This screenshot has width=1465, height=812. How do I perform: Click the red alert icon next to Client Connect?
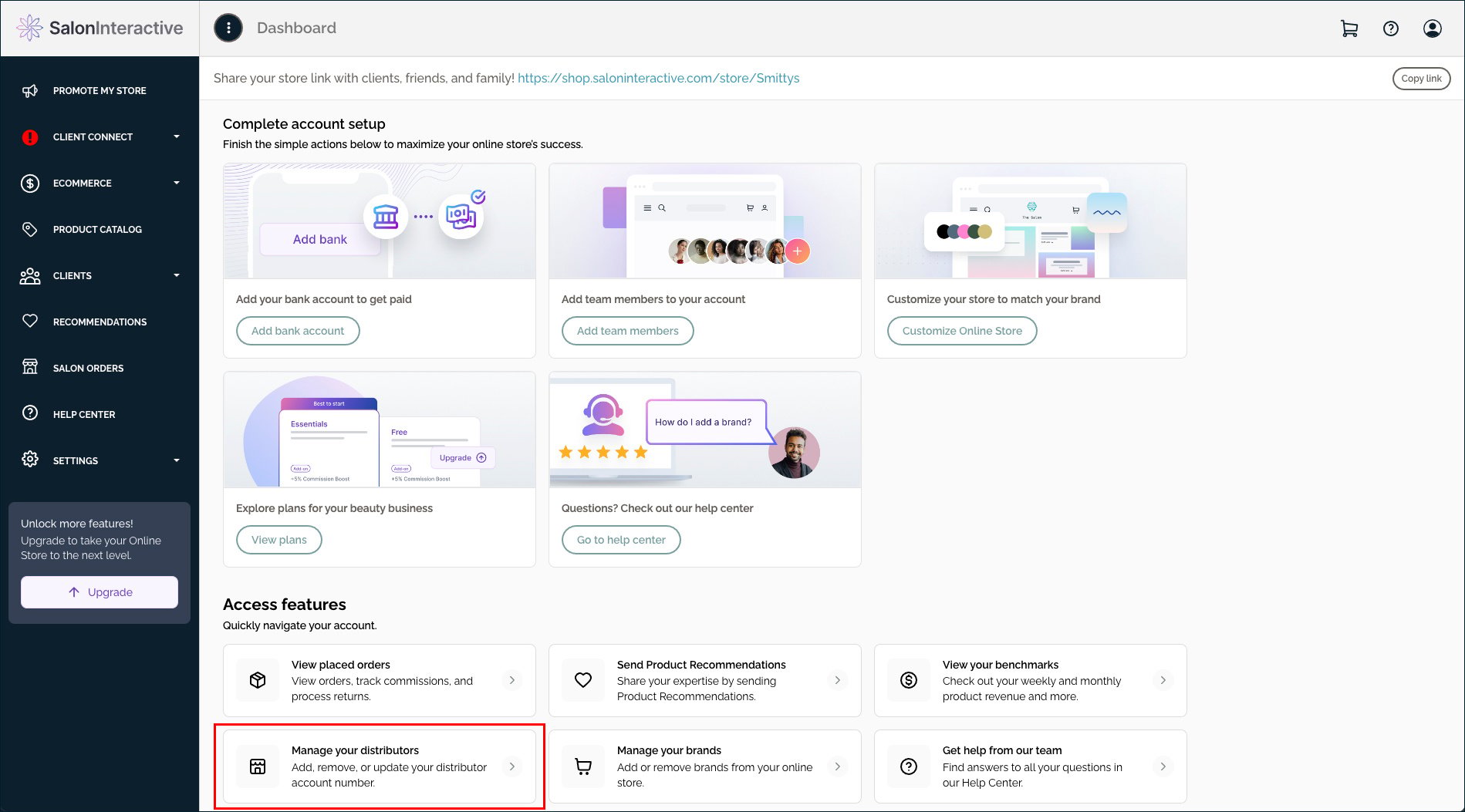coord(30,137)
